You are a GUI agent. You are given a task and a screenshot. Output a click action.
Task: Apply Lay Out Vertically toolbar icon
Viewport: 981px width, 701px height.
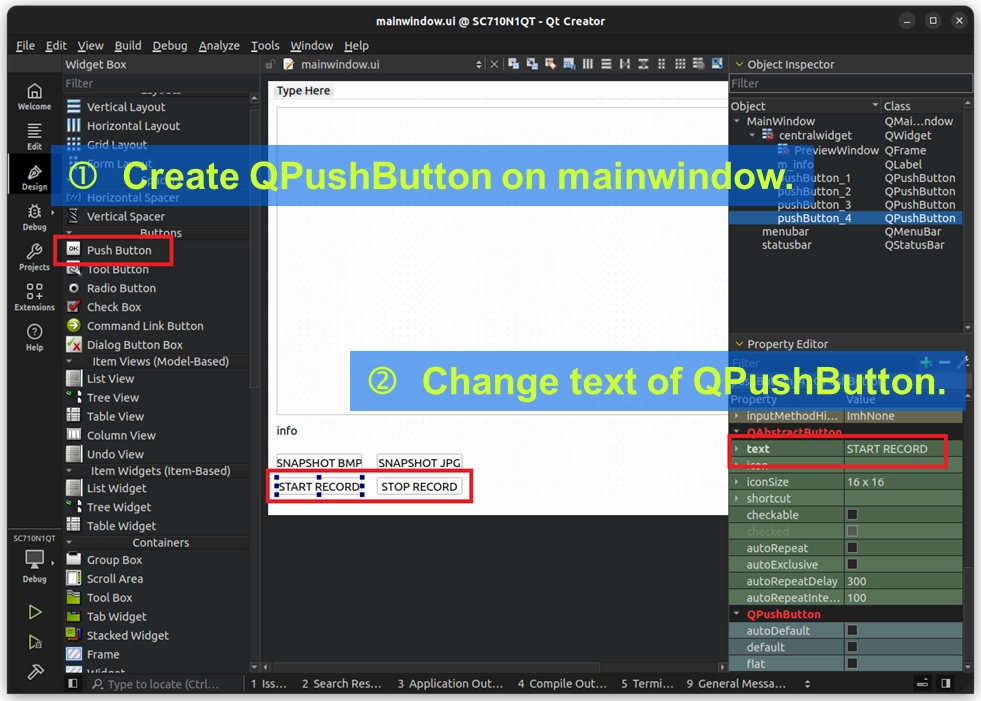pyautogui.click(x=606, y=64)
